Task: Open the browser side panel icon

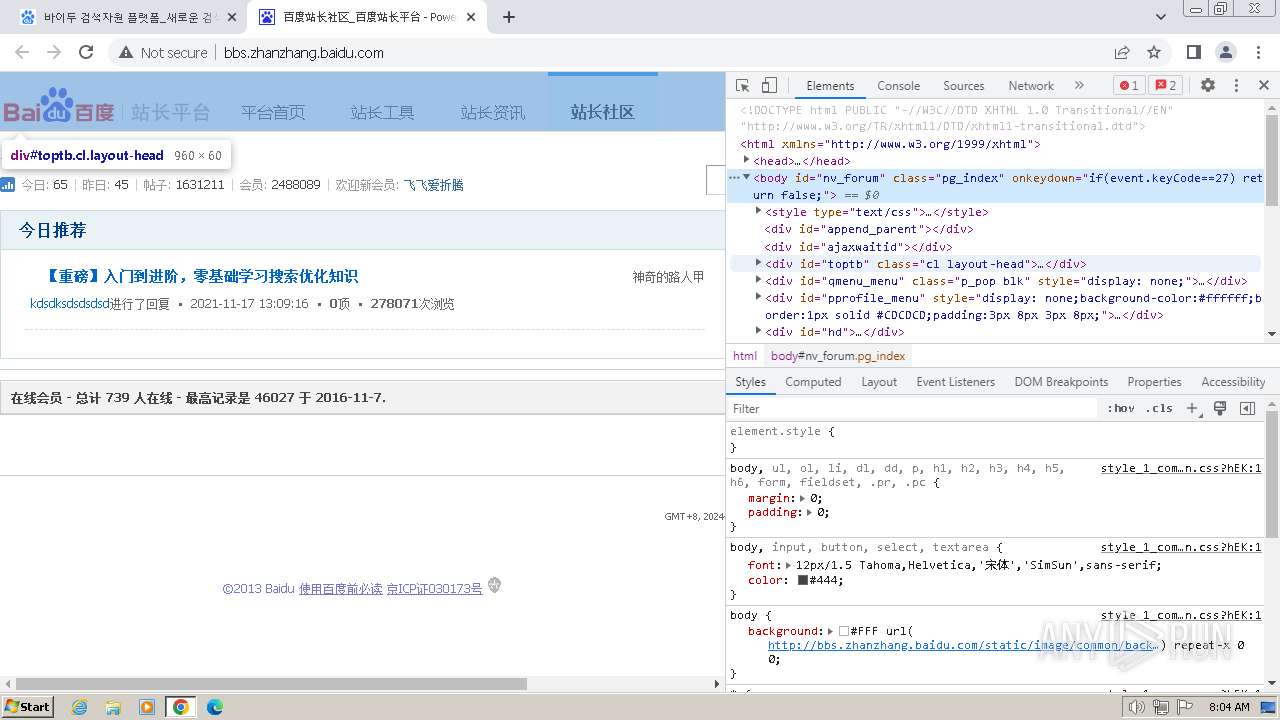Action: (x=1194, y=52)
